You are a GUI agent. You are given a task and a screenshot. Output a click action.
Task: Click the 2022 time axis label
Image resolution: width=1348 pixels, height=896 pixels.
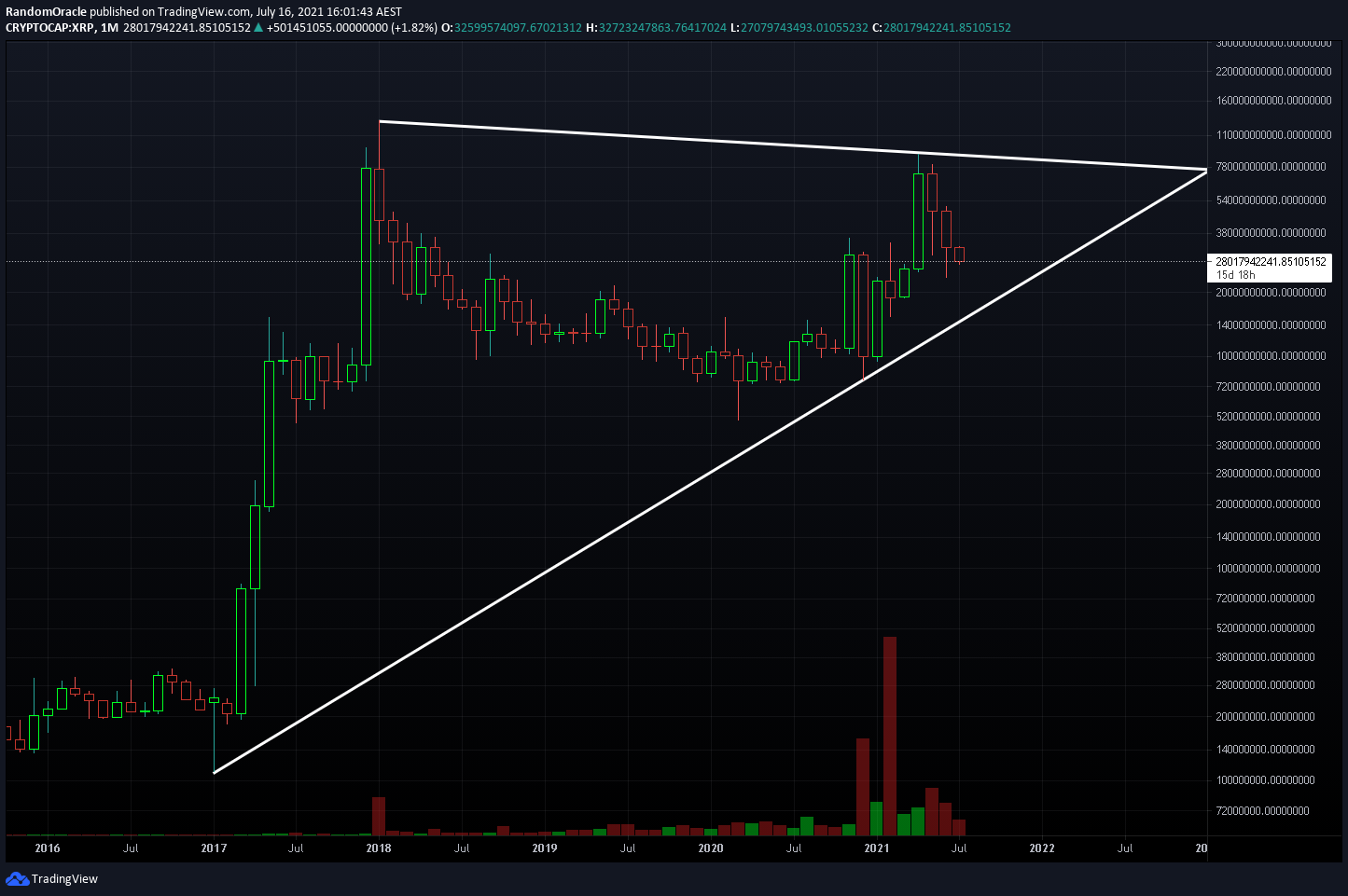1042,848
